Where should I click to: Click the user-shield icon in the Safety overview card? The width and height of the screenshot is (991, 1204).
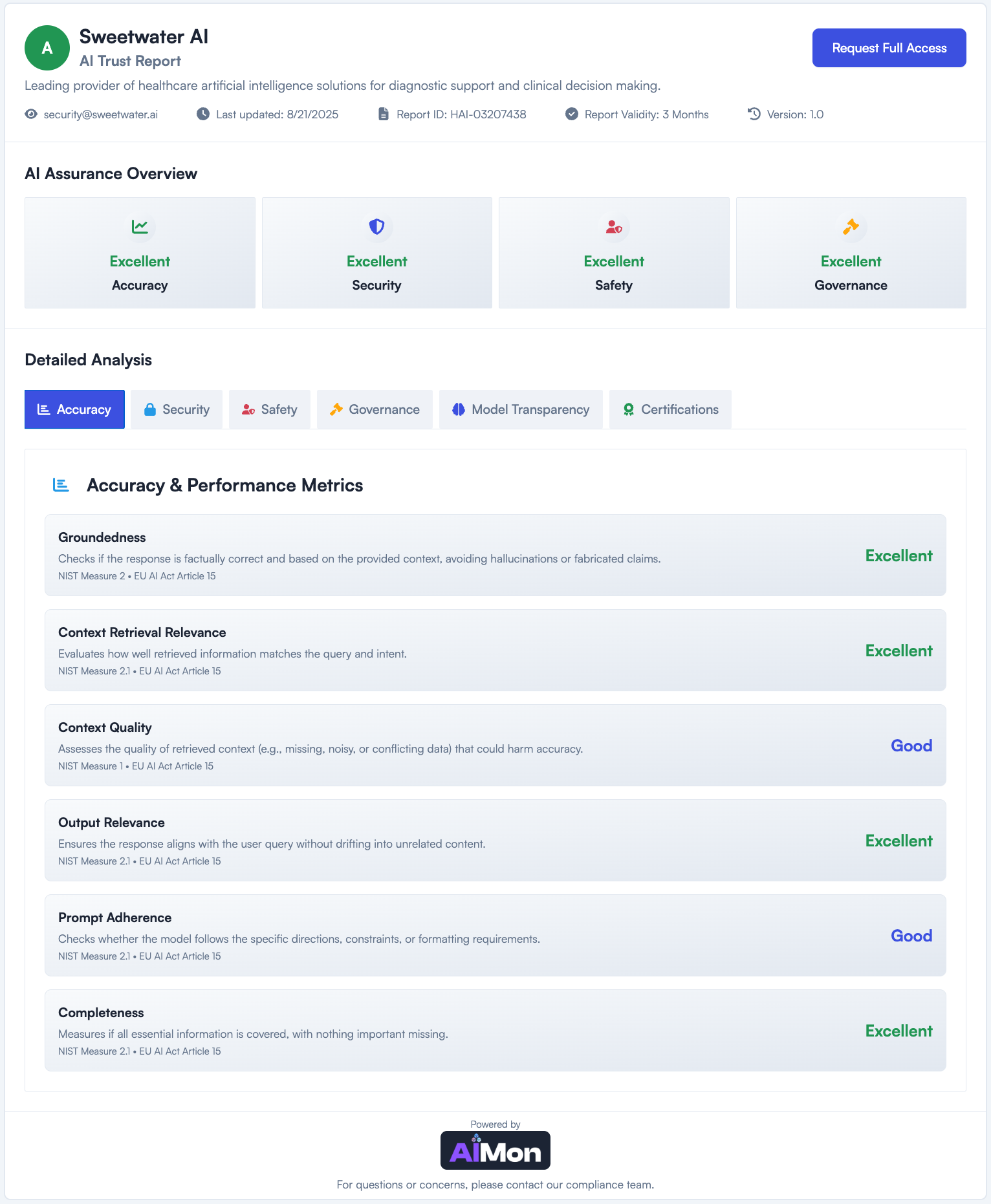click(x=614, y=227)
